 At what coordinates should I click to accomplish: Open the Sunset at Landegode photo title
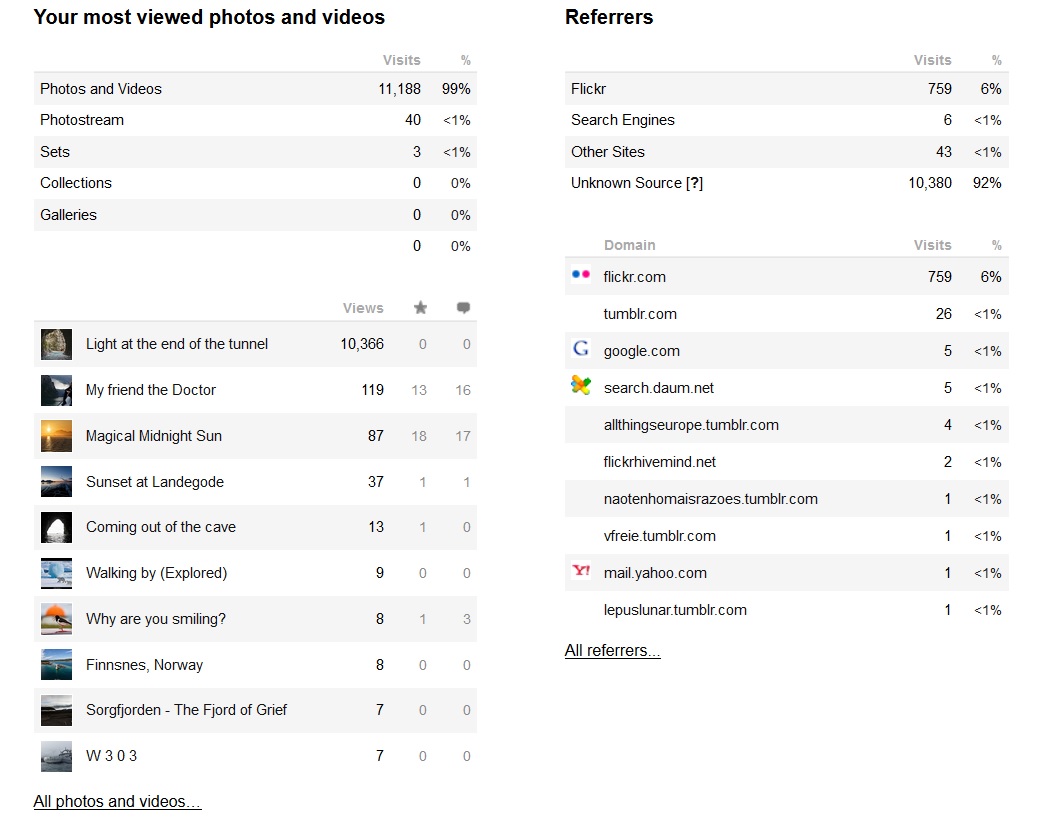tap(154, 482)
